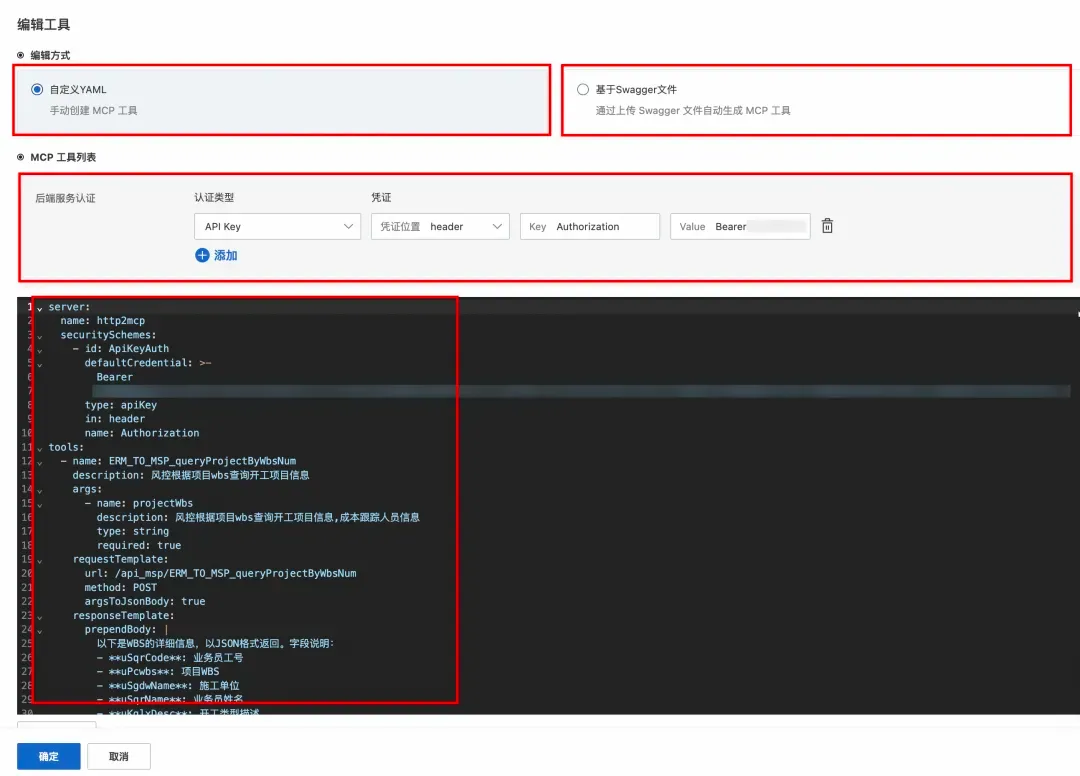Click the '**uSgdwName**: 施工单位' line
The image size is (1080, 776).
[x=168, y=686]
